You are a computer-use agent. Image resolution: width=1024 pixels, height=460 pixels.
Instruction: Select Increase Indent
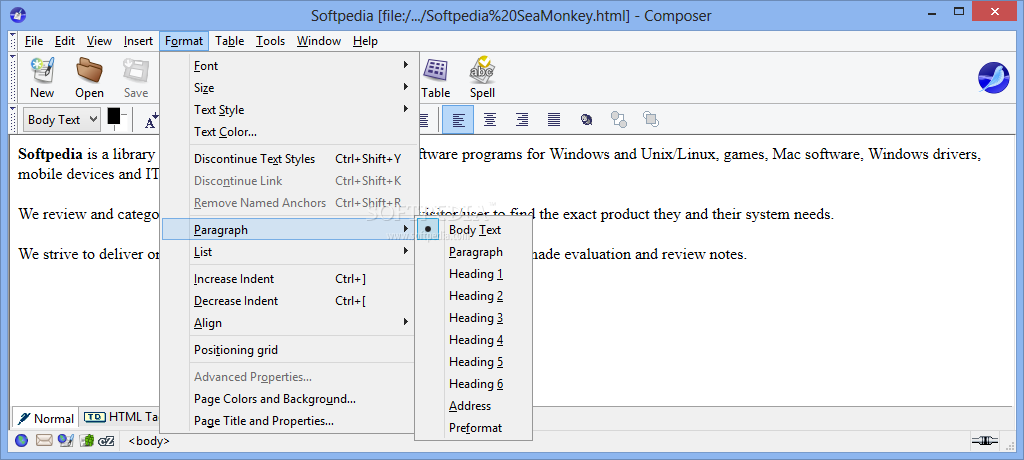288,279
